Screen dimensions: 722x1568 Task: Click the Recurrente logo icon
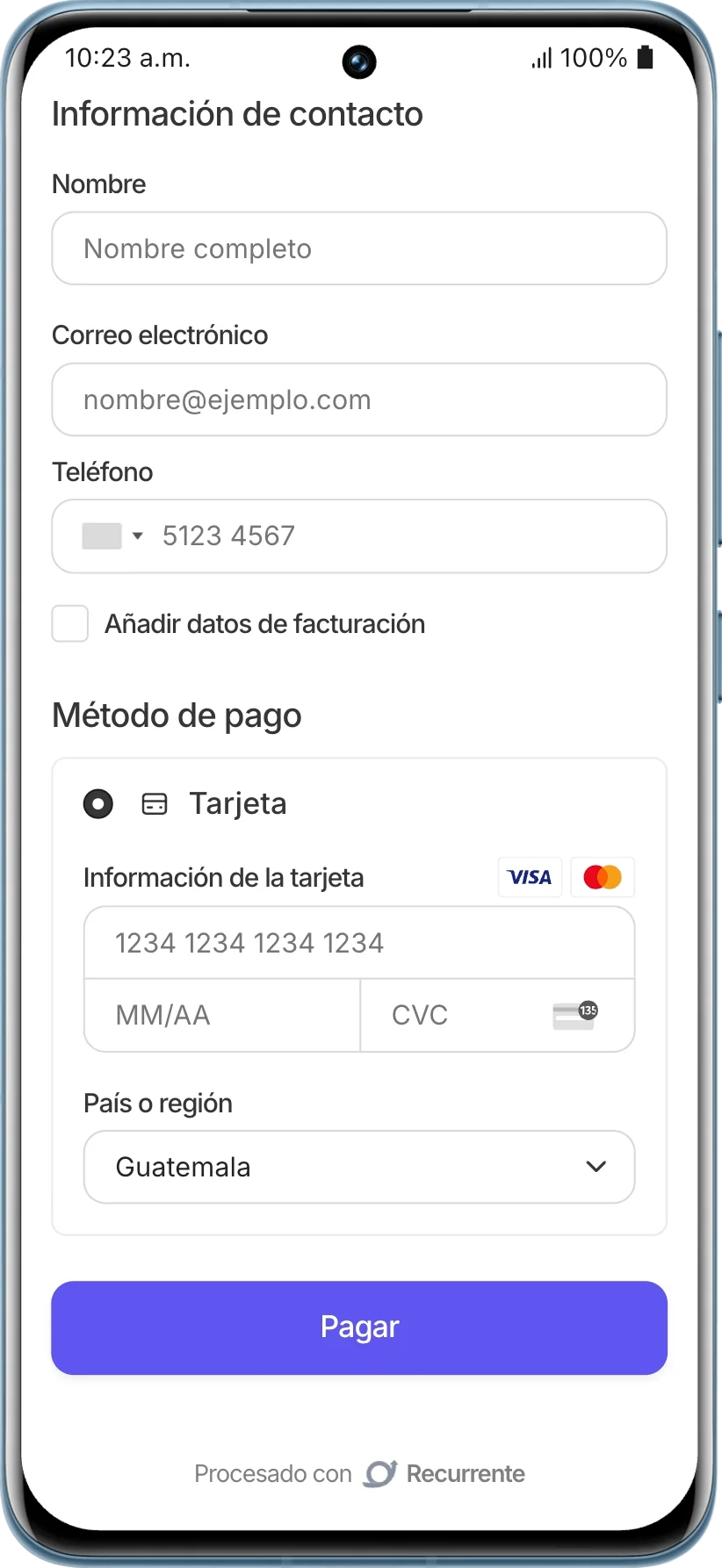(380, 1473)
